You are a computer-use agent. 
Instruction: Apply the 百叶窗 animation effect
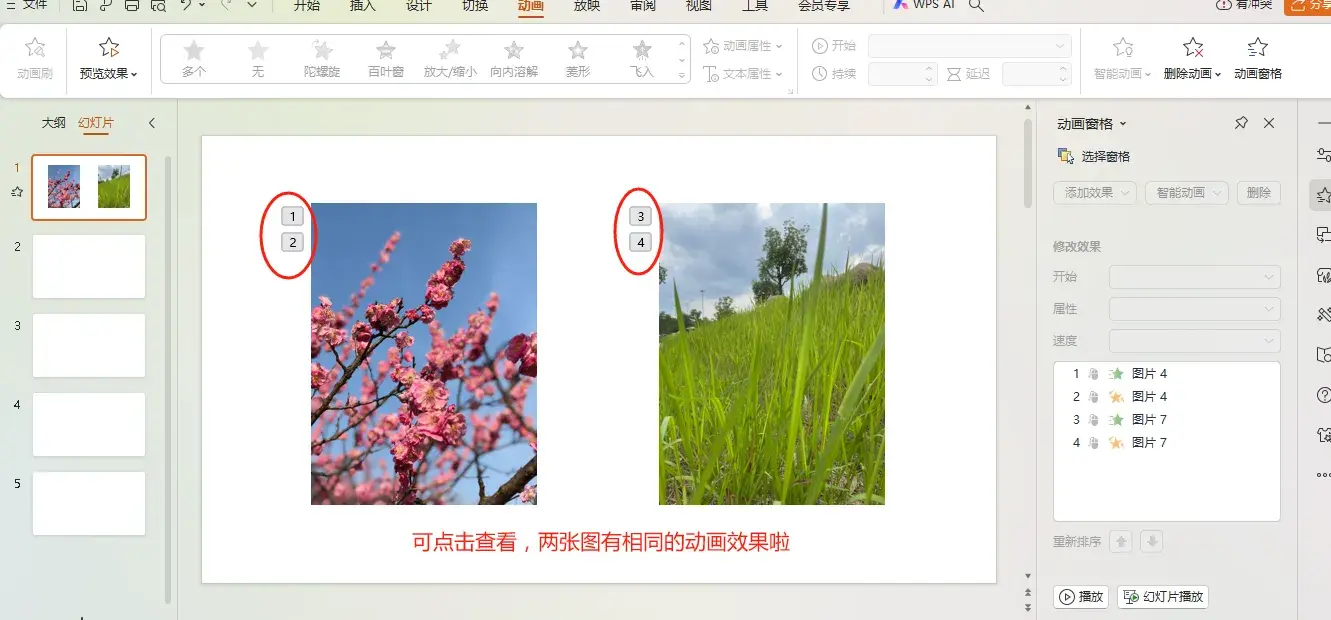coord(385,55)
